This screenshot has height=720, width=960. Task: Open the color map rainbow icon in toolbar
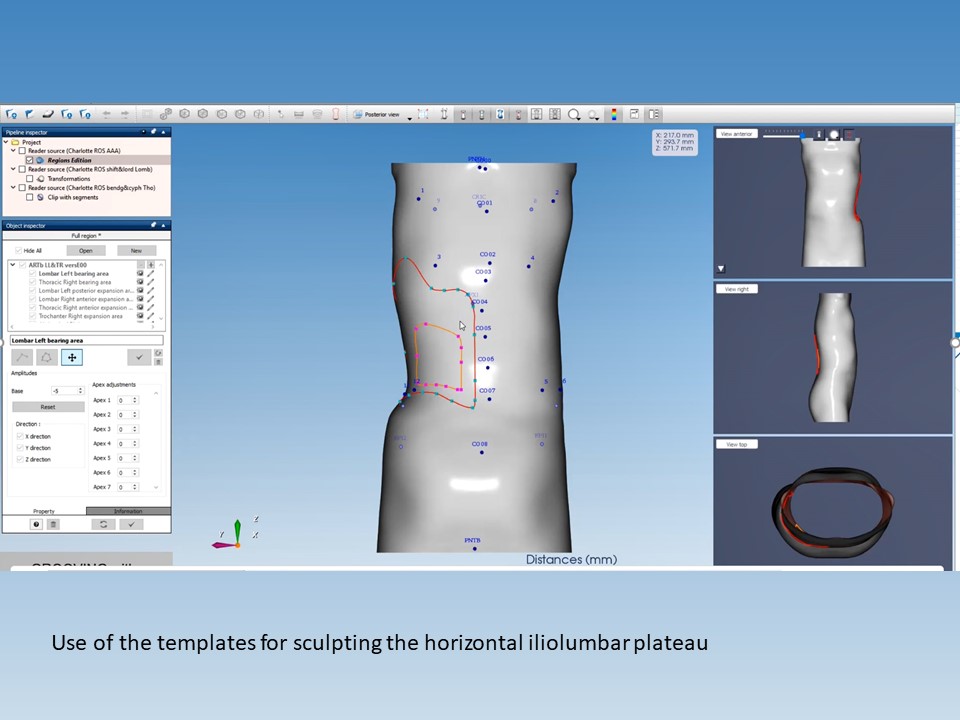tap(613, 114)
